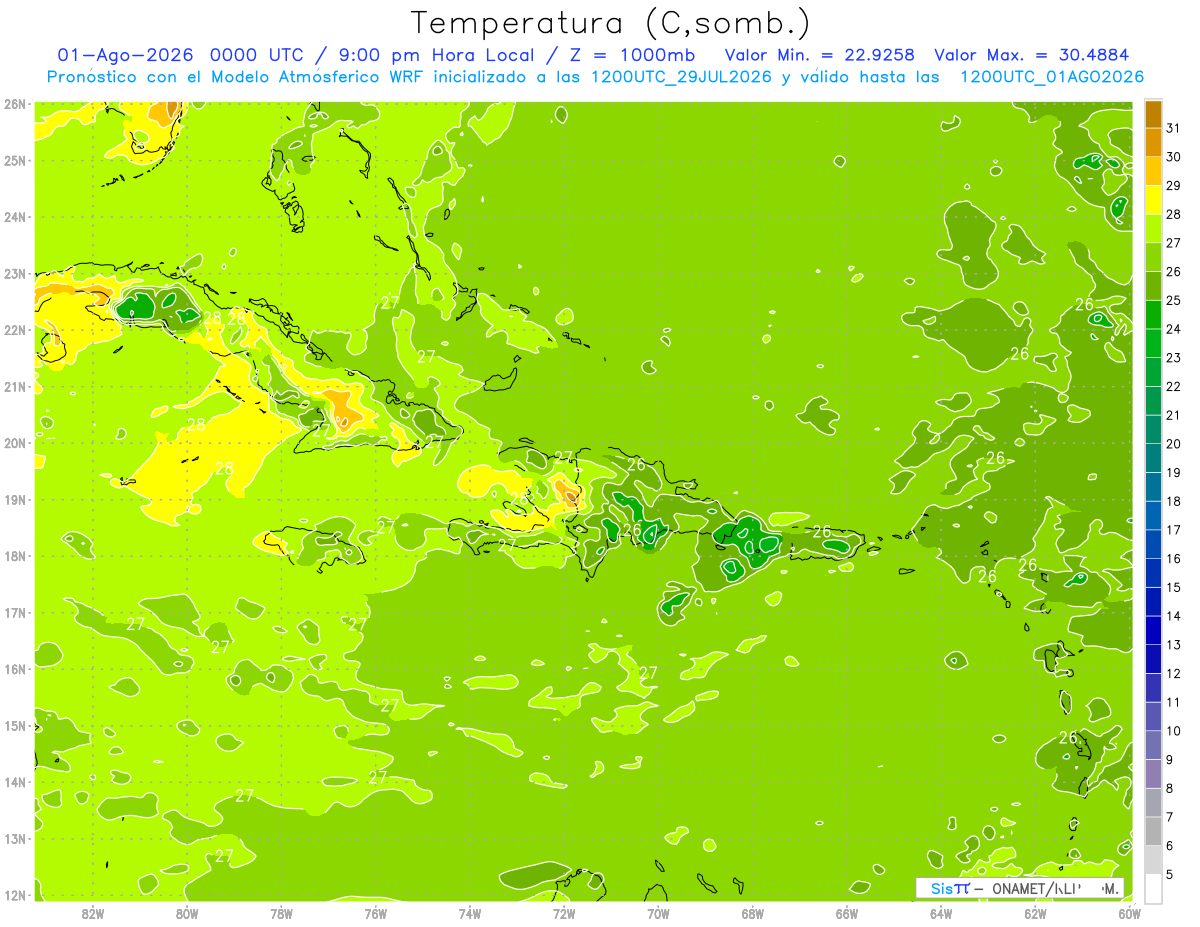This screenshot has width=1200, height=927.
Task: Click the "26N" latitude axis label
Action: [15, 104]
